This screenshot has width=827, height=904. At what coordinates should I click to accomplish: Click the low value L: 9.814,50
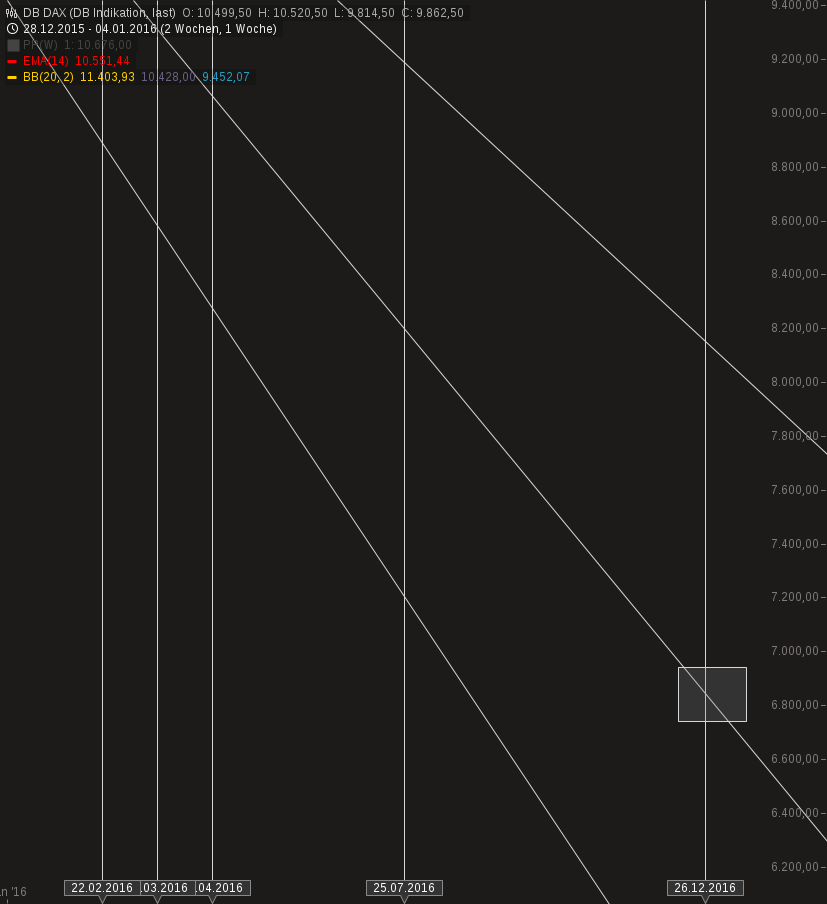364,13
